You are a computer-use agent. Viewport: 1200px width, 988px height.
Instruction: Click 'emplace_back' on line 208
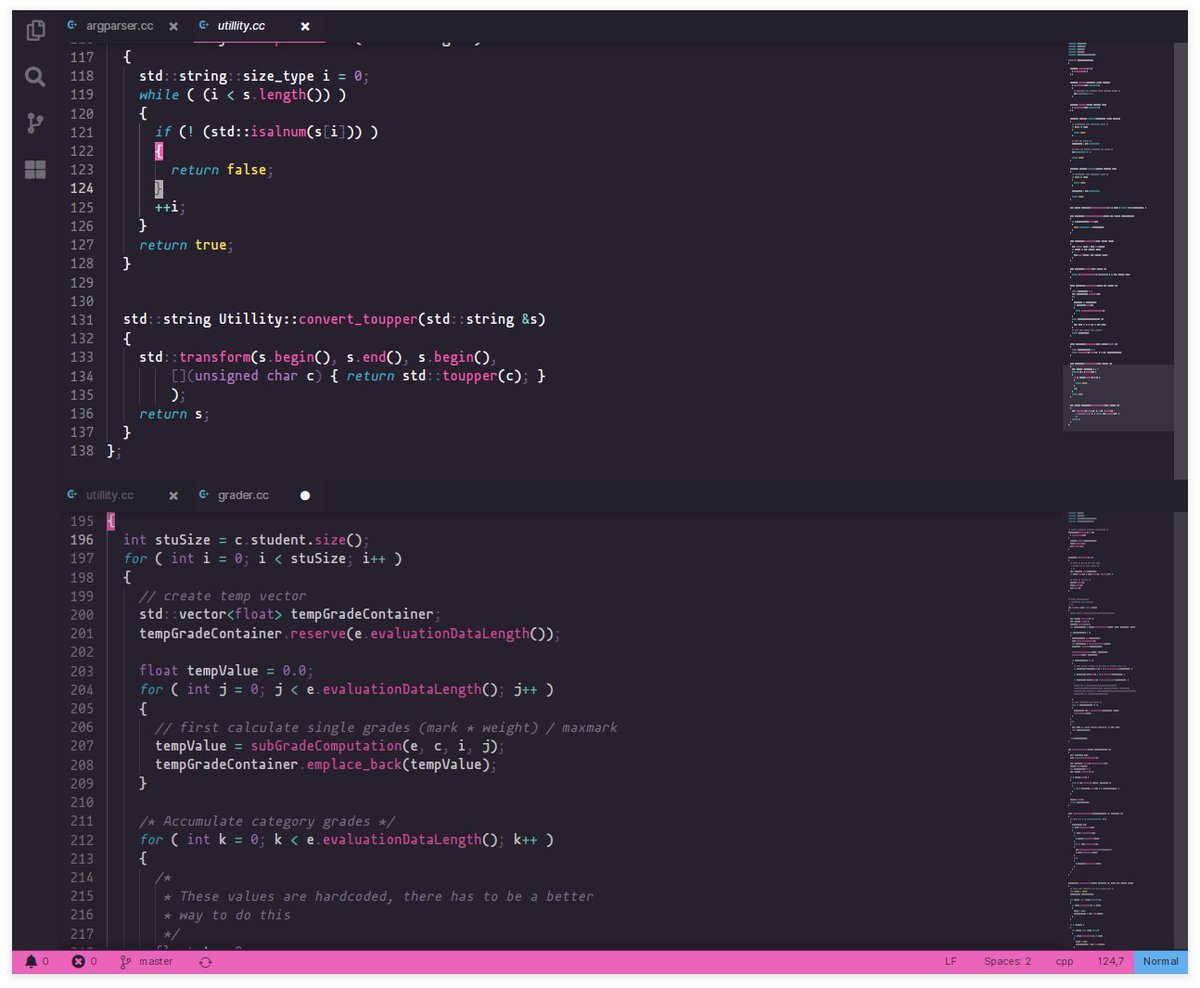[x=353, y=765]
